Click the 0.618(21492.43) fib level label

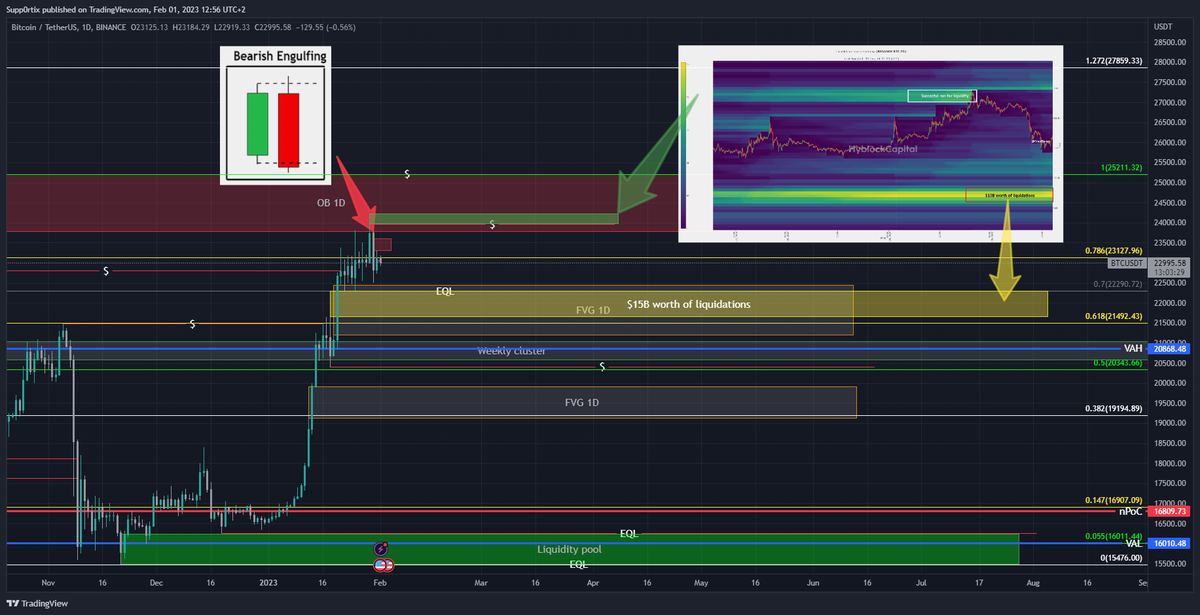[x=1113, y=316]
